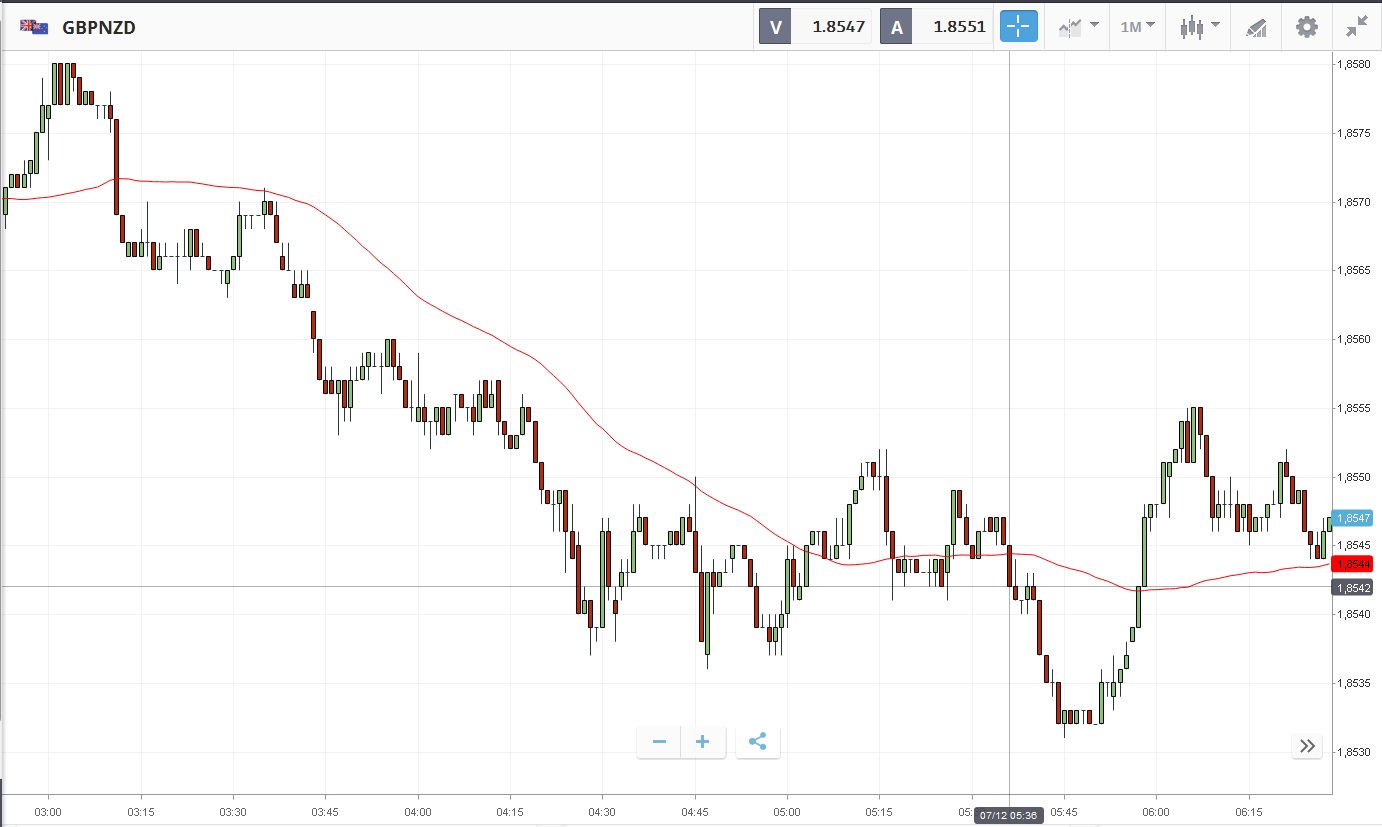Share the chart

[x=758, y=742]
